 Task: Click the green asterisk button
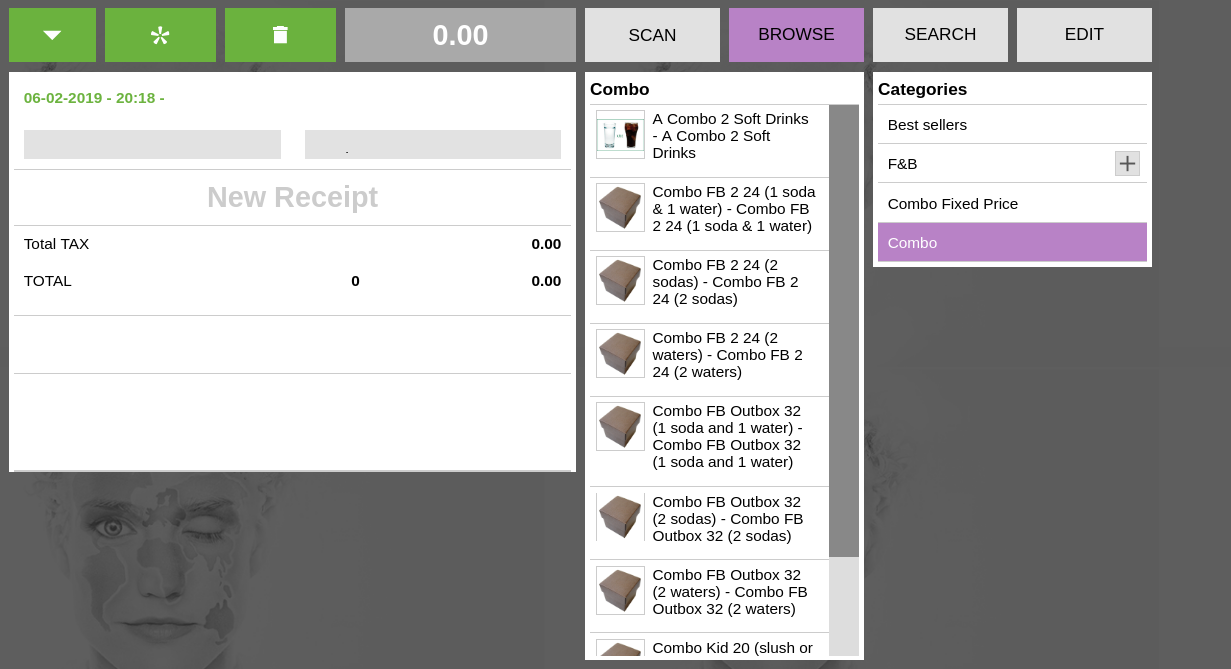(x=160, y=35)
